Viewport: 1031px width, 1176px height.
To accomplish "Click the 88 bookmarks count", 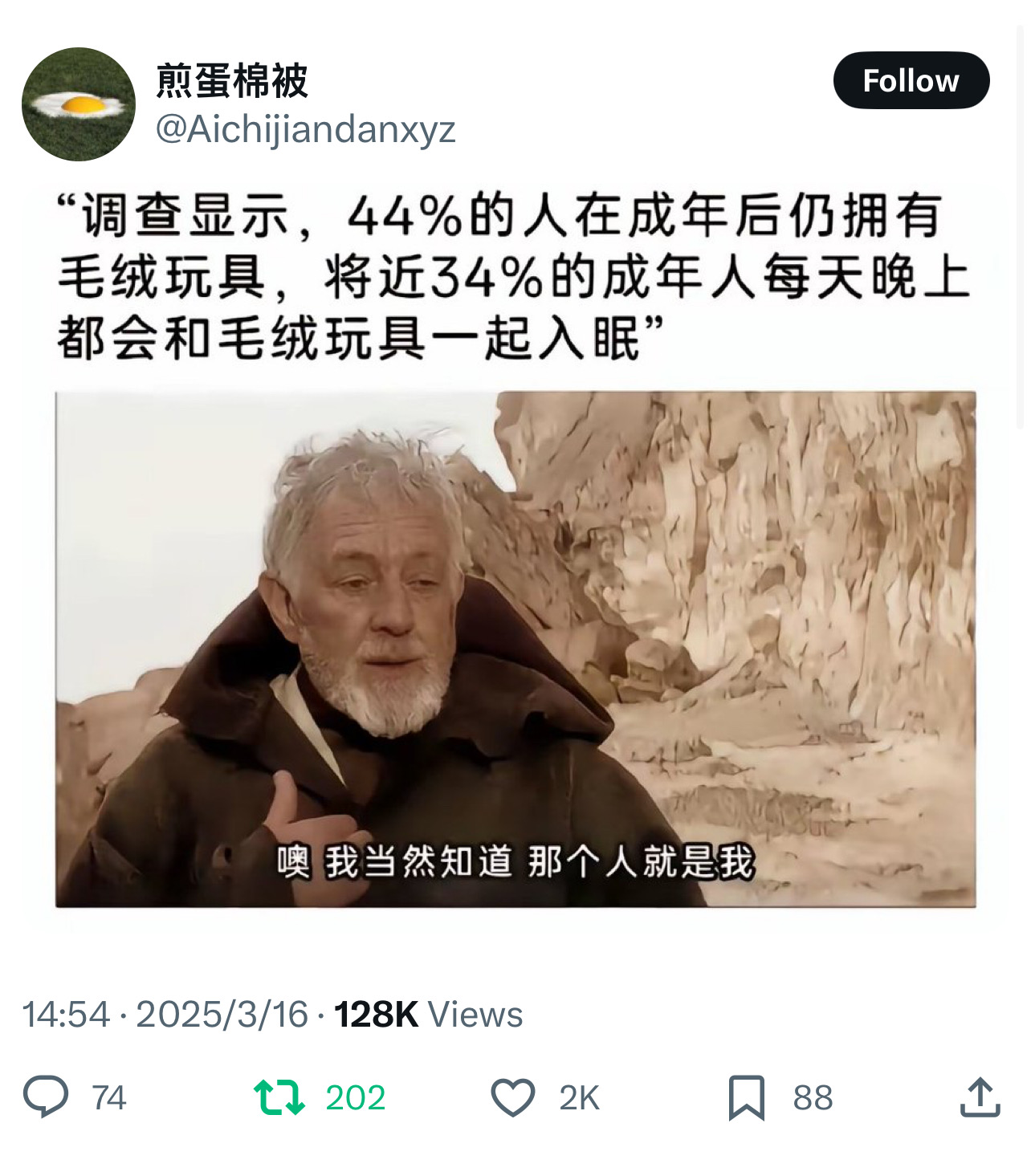I will 813,1097.
